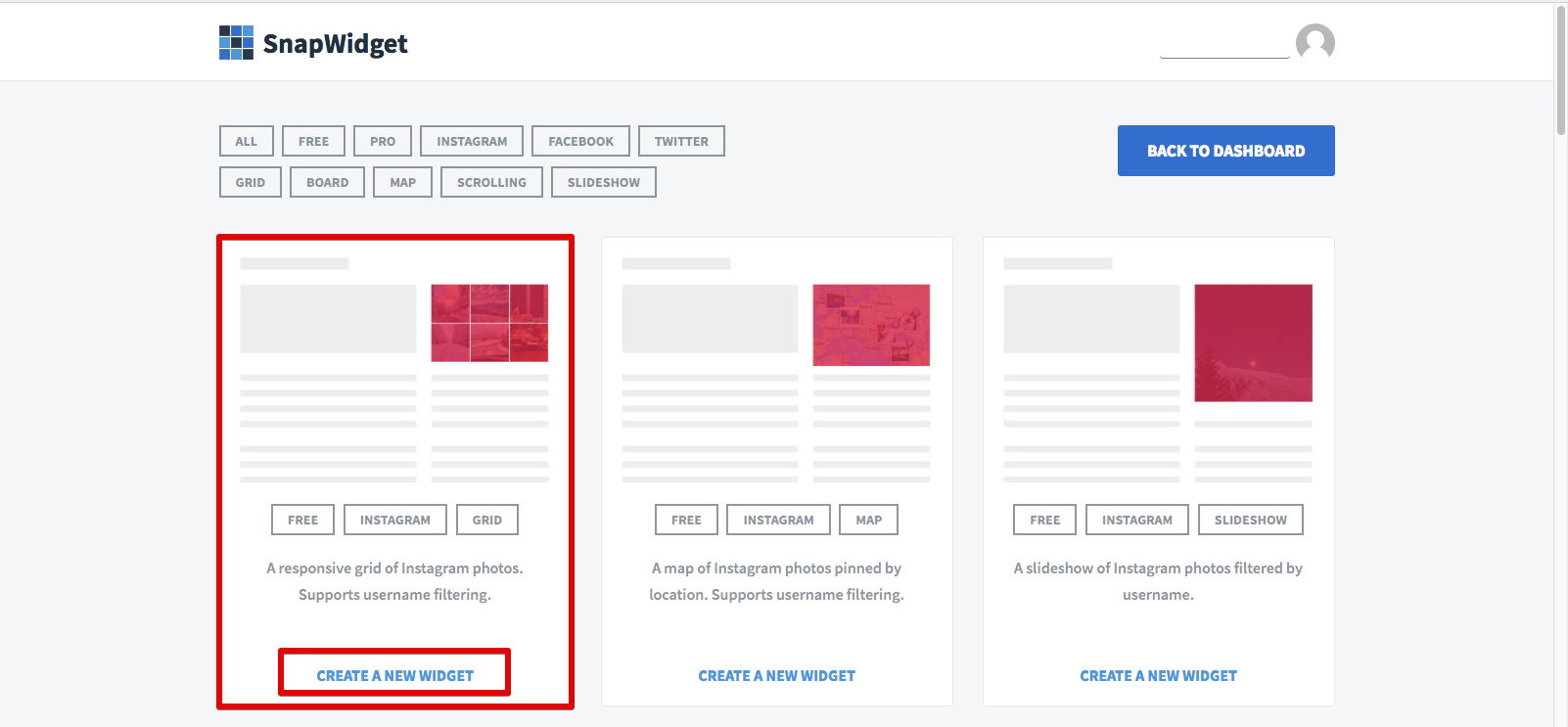The height and width of the screenshot is (727, 1568).
Task: Show only INSTAGRAM widgets filter
Action: [x=472, y=141]
